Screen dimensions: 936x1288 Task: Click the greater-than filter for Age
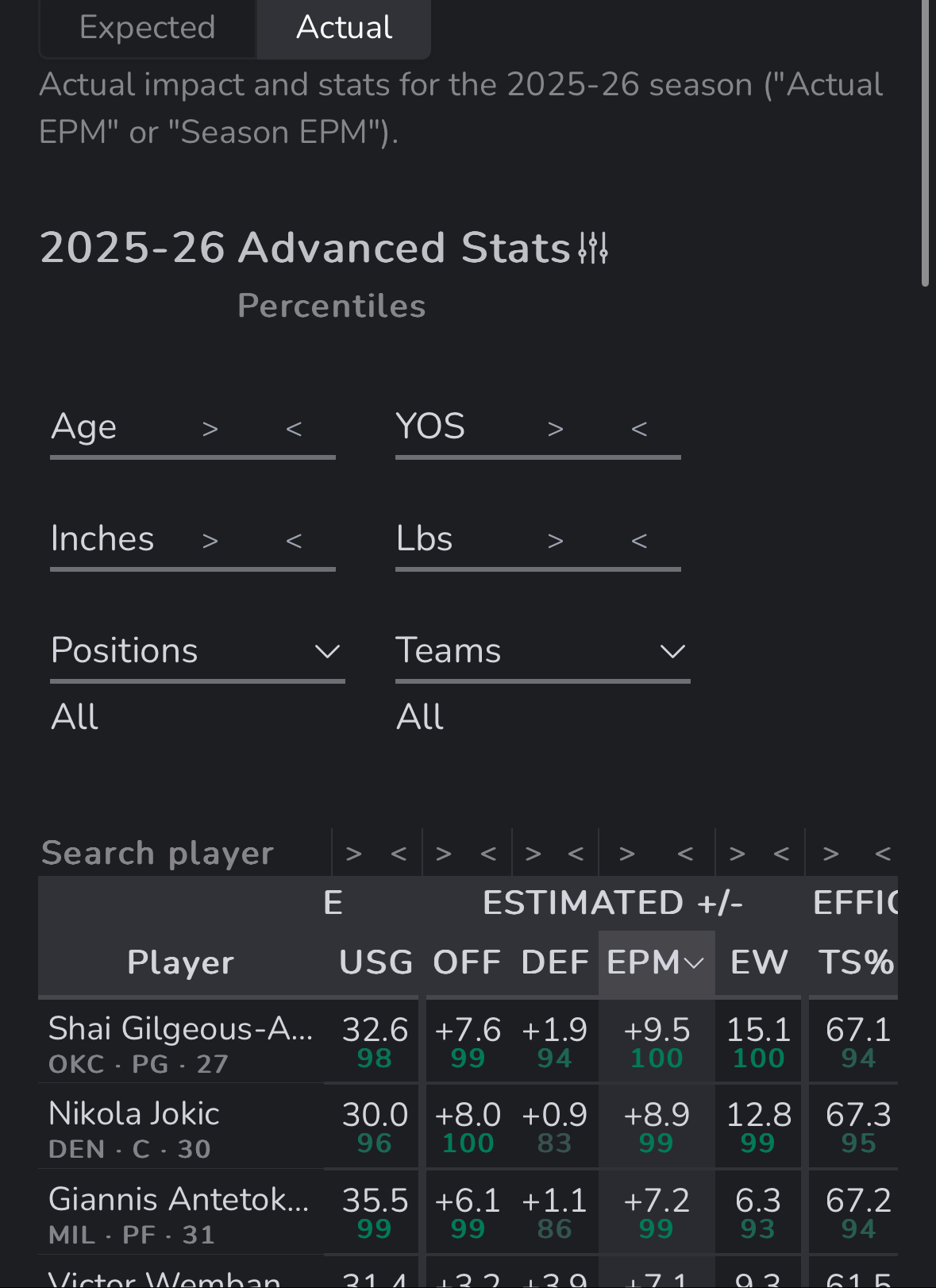210,429
